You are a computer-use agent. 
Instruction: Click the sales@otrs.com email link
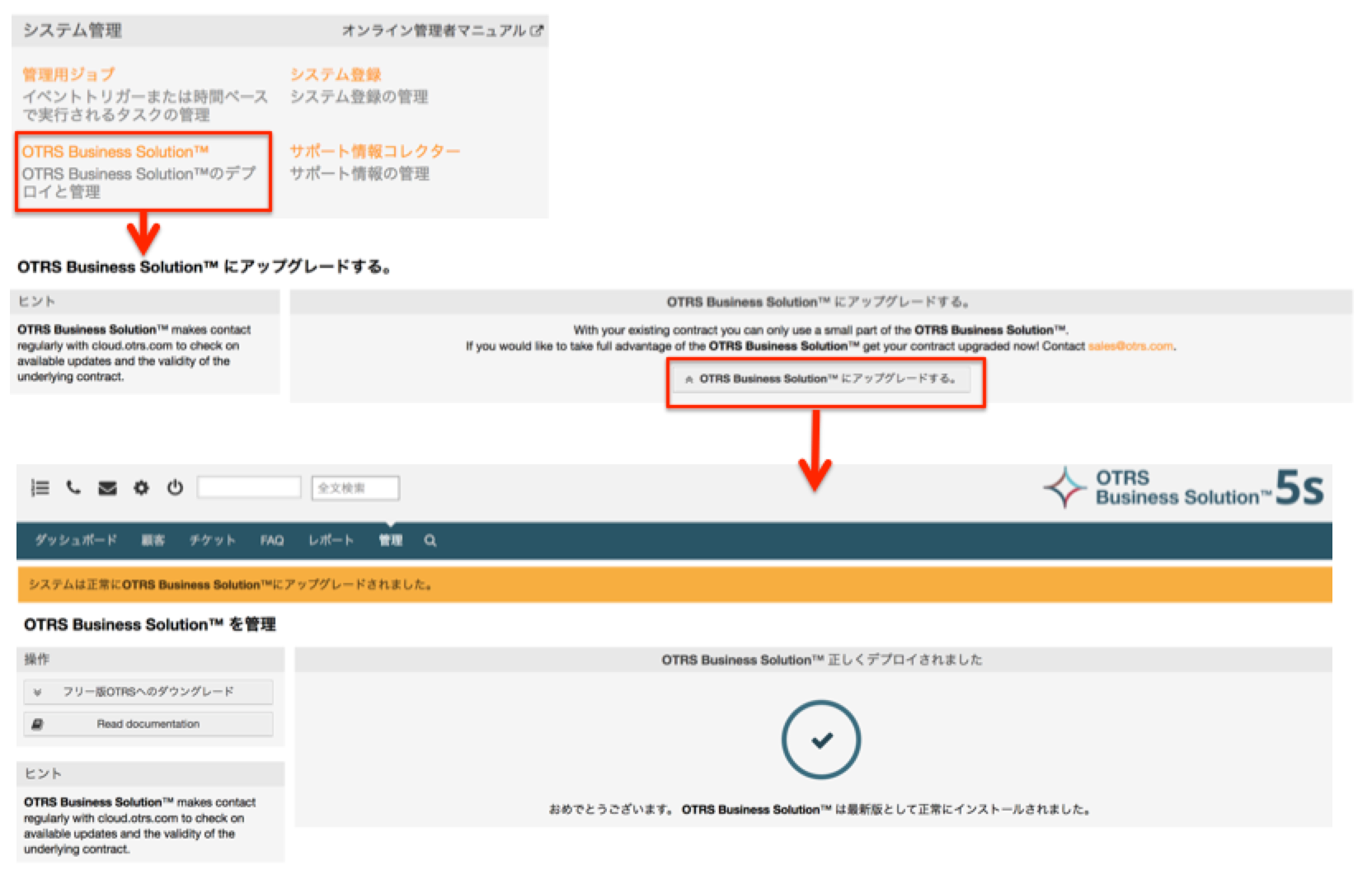(x=1130, y=346)
